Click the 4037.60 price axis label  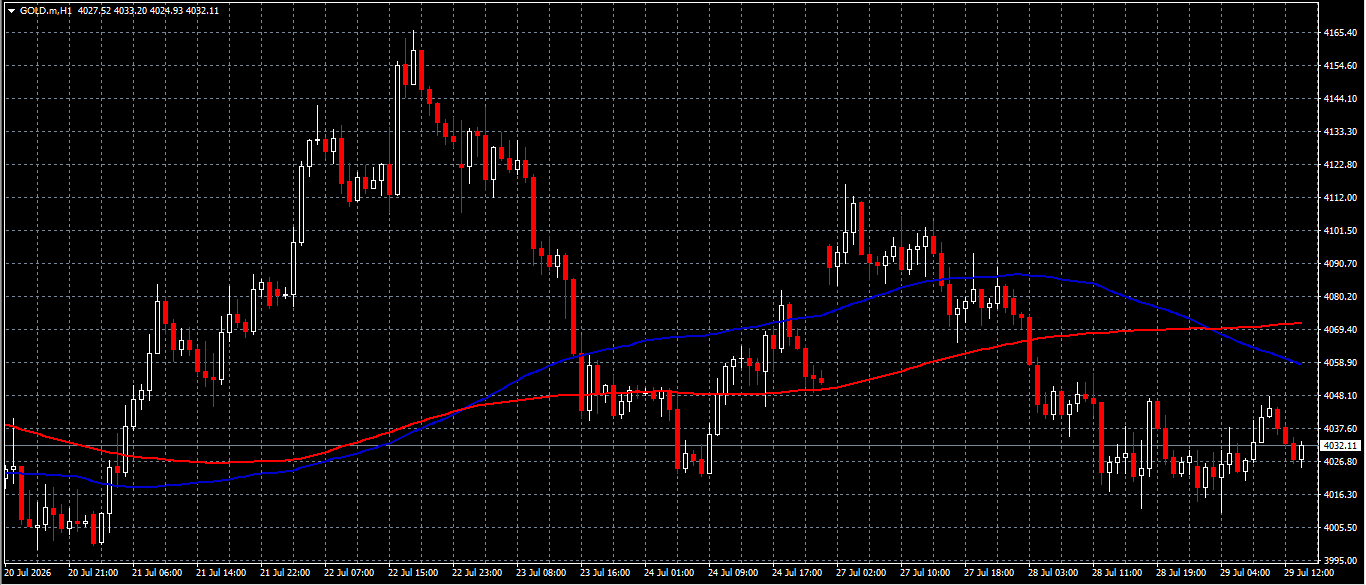pos(1338,429)
